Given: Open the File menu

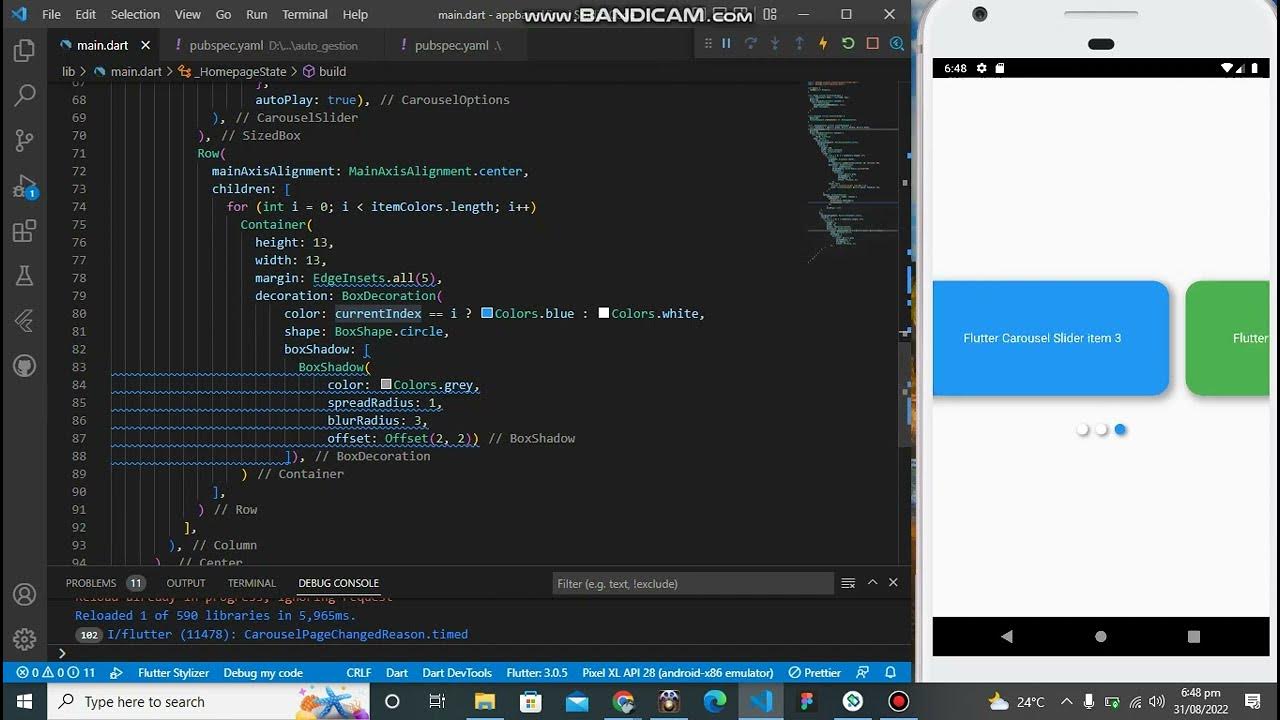Looking at the screenshot, I should coord(51,15).
